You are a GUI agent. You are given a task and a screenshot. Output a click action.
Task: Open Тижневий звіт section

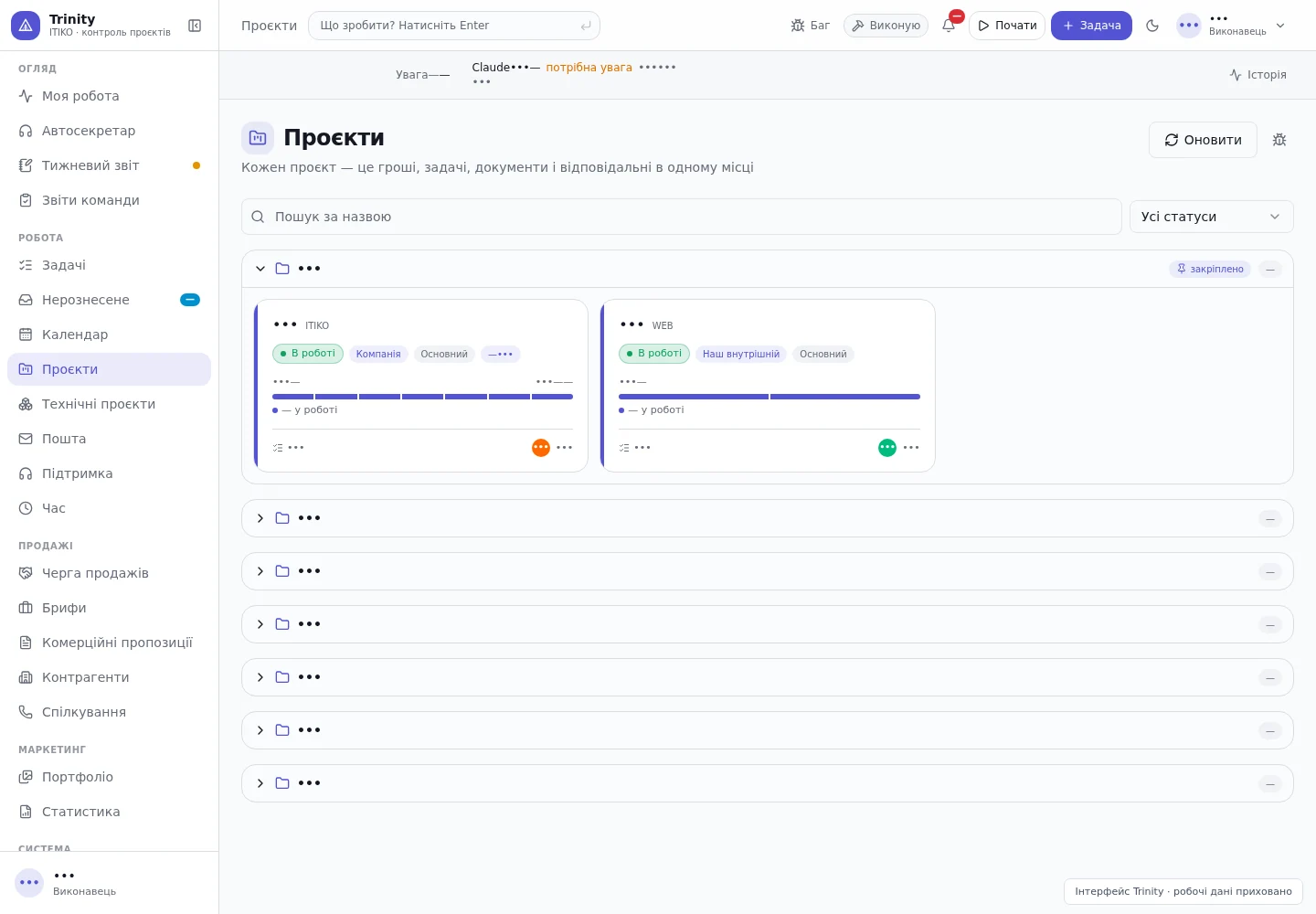coord(109,165)
